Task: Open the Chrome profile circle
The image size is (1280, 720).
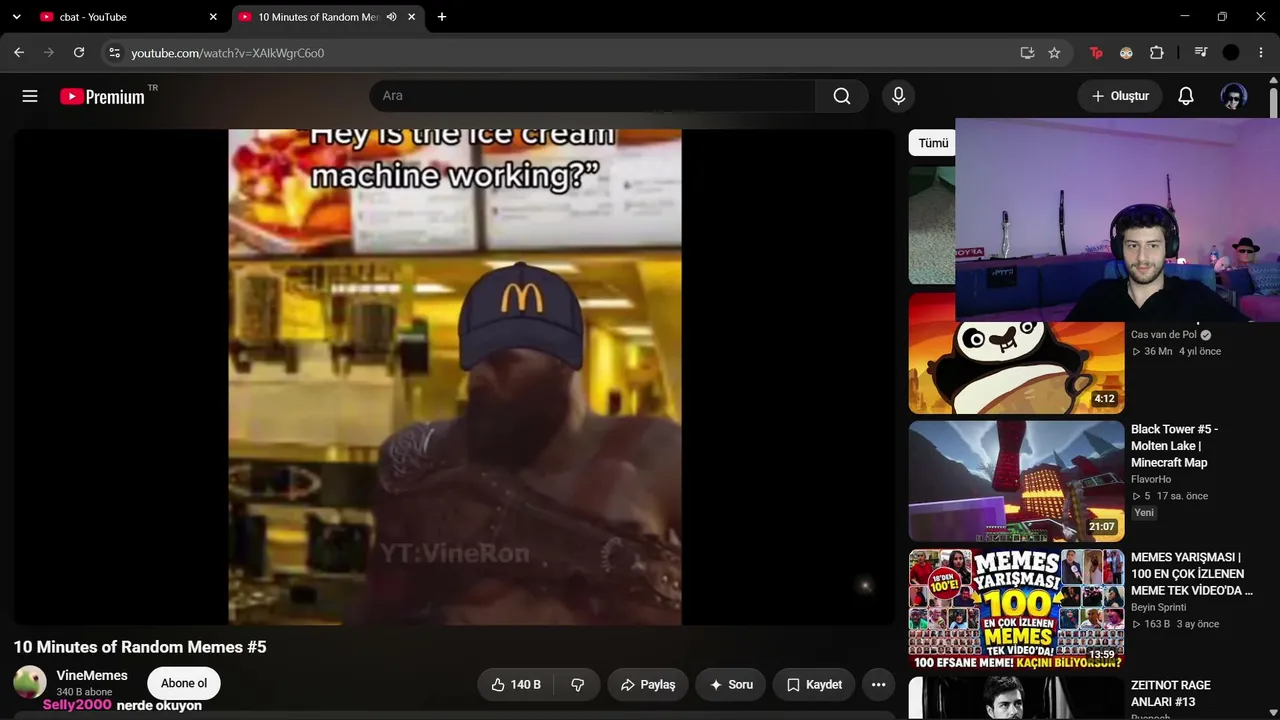Action: pyautogui.click(x=1231, y=53)
